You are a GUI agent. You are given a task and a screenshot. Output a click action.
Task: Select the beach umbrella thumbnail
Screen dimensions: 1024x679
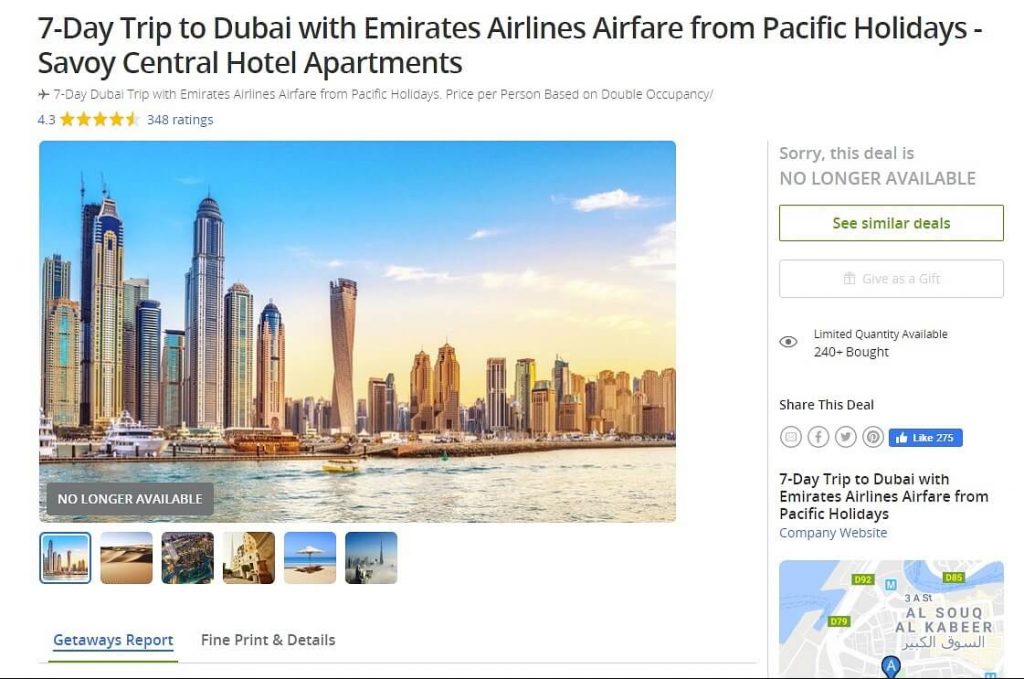pyautogui.click(x=310, y=558)
